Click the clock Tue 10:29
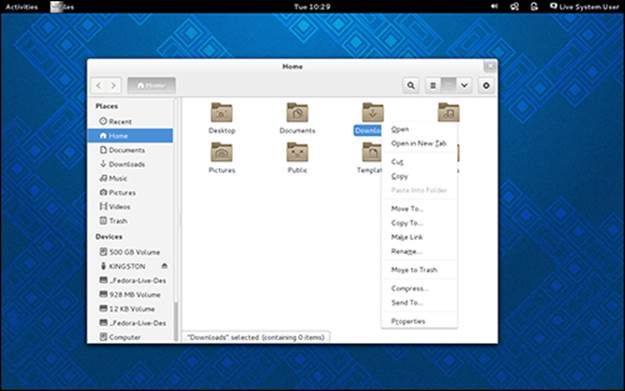 (312, 7)
